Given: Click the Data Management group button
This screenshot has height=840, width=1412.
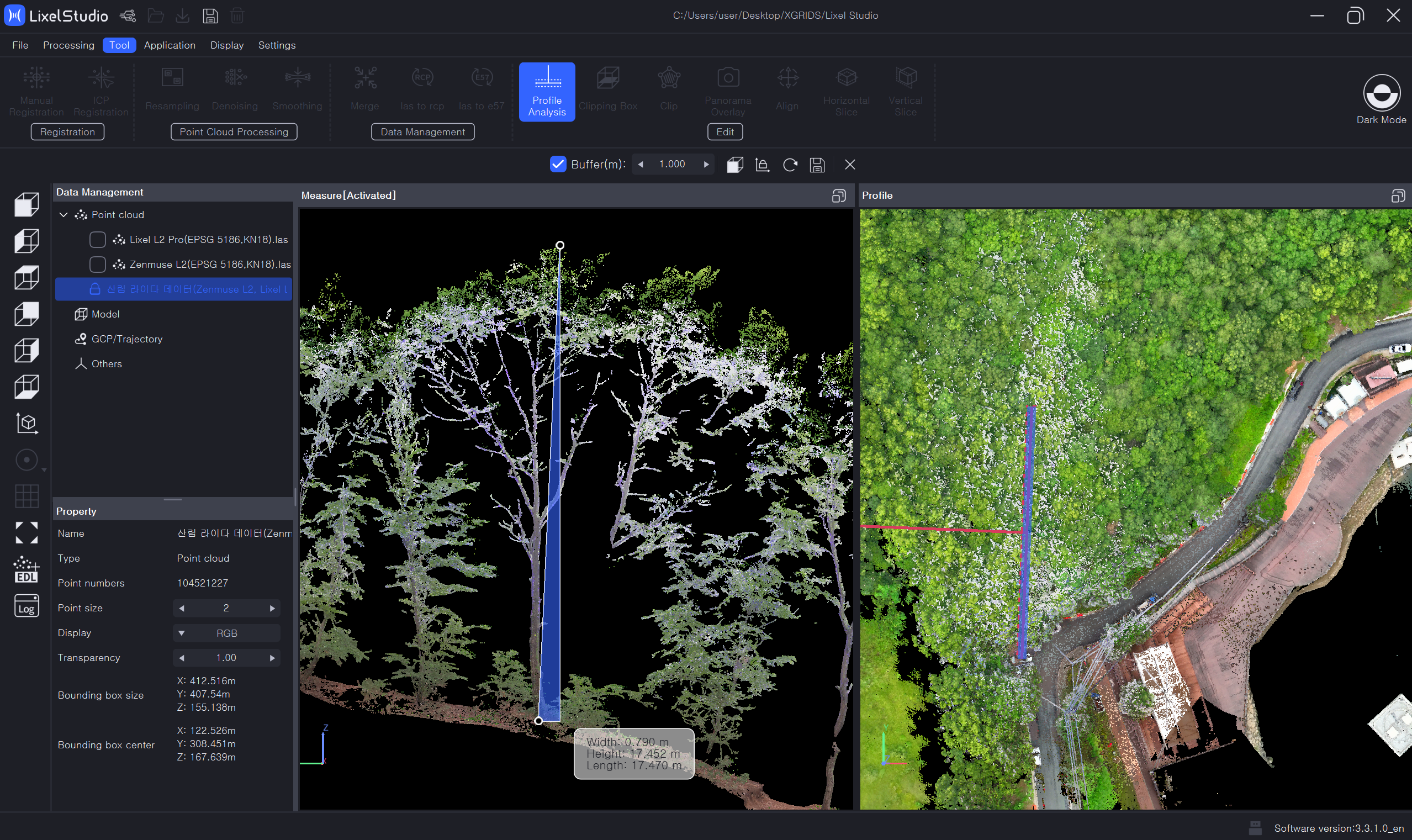Looking at the screenshot, I should point(422,132).
